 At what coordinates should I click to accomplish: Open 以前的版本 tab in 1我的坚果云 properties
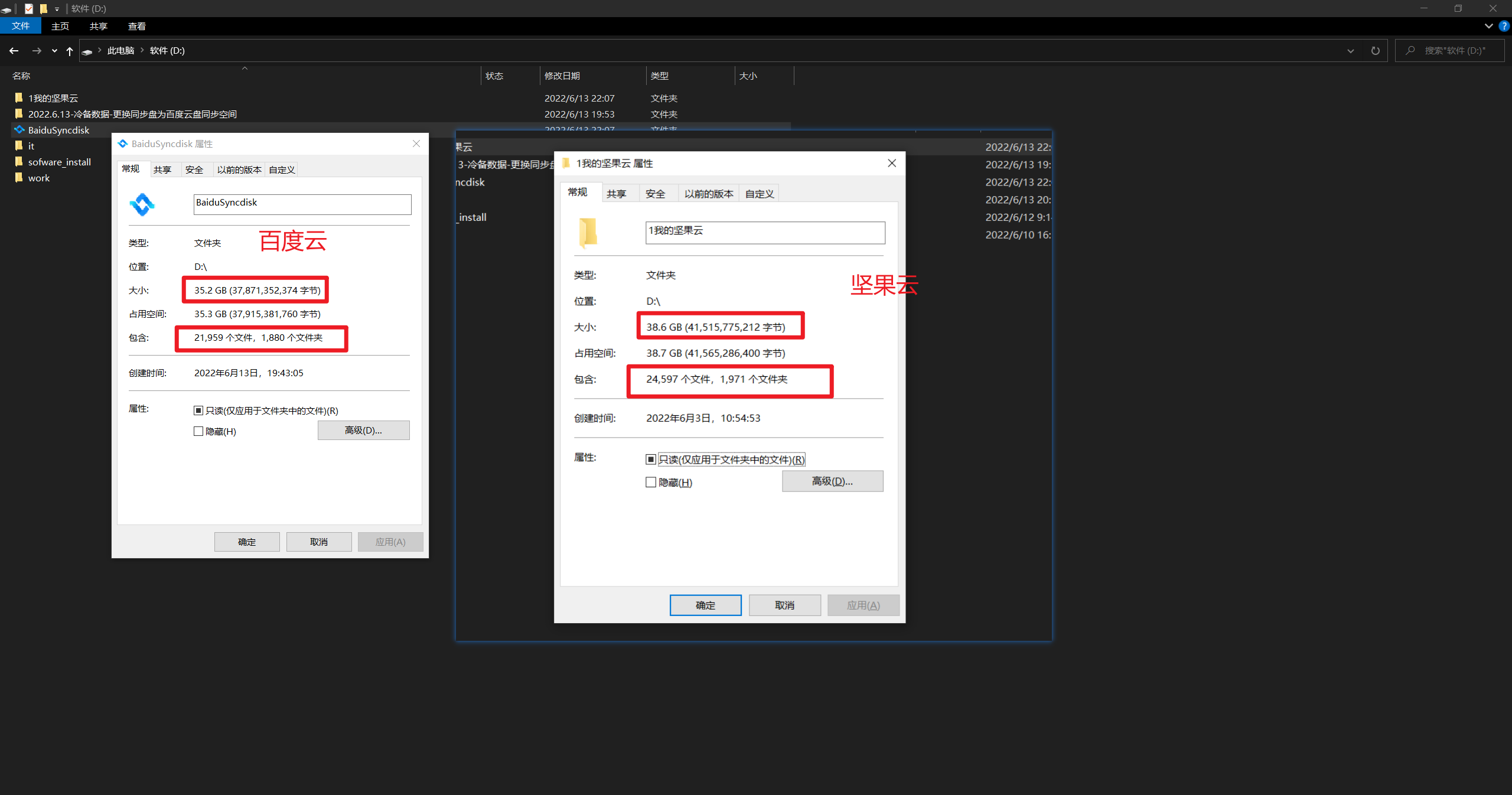709,194
